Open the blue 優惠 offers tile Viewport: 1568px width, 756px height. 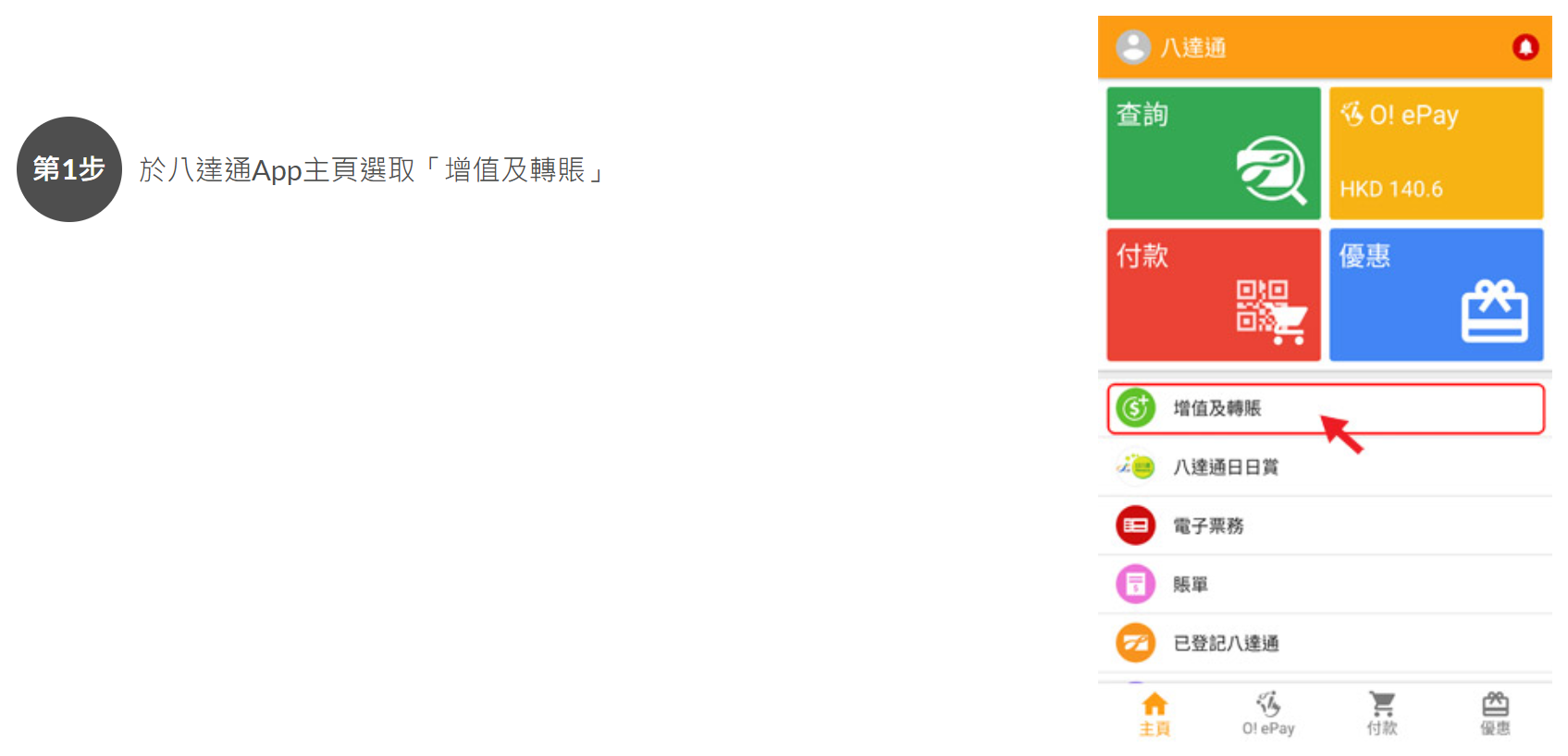(1436, 295)
